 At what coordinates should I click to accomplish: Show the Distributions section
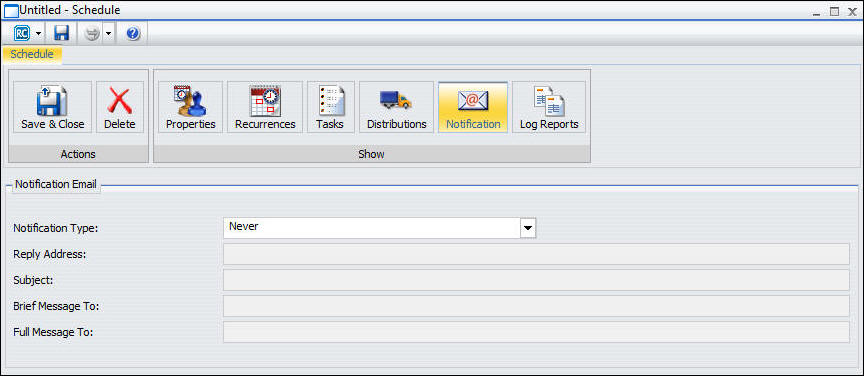point(397,107)
